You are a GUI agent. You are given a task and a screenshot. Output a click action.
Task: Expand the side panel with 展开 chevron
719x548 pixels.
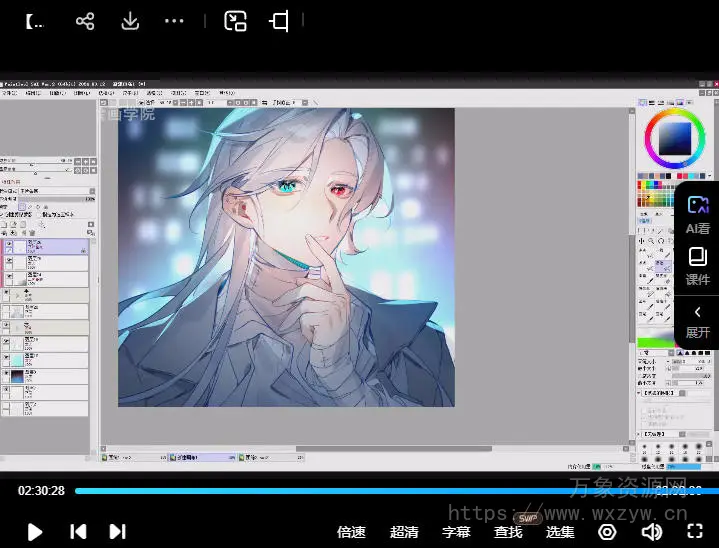[x=697, y=320]
